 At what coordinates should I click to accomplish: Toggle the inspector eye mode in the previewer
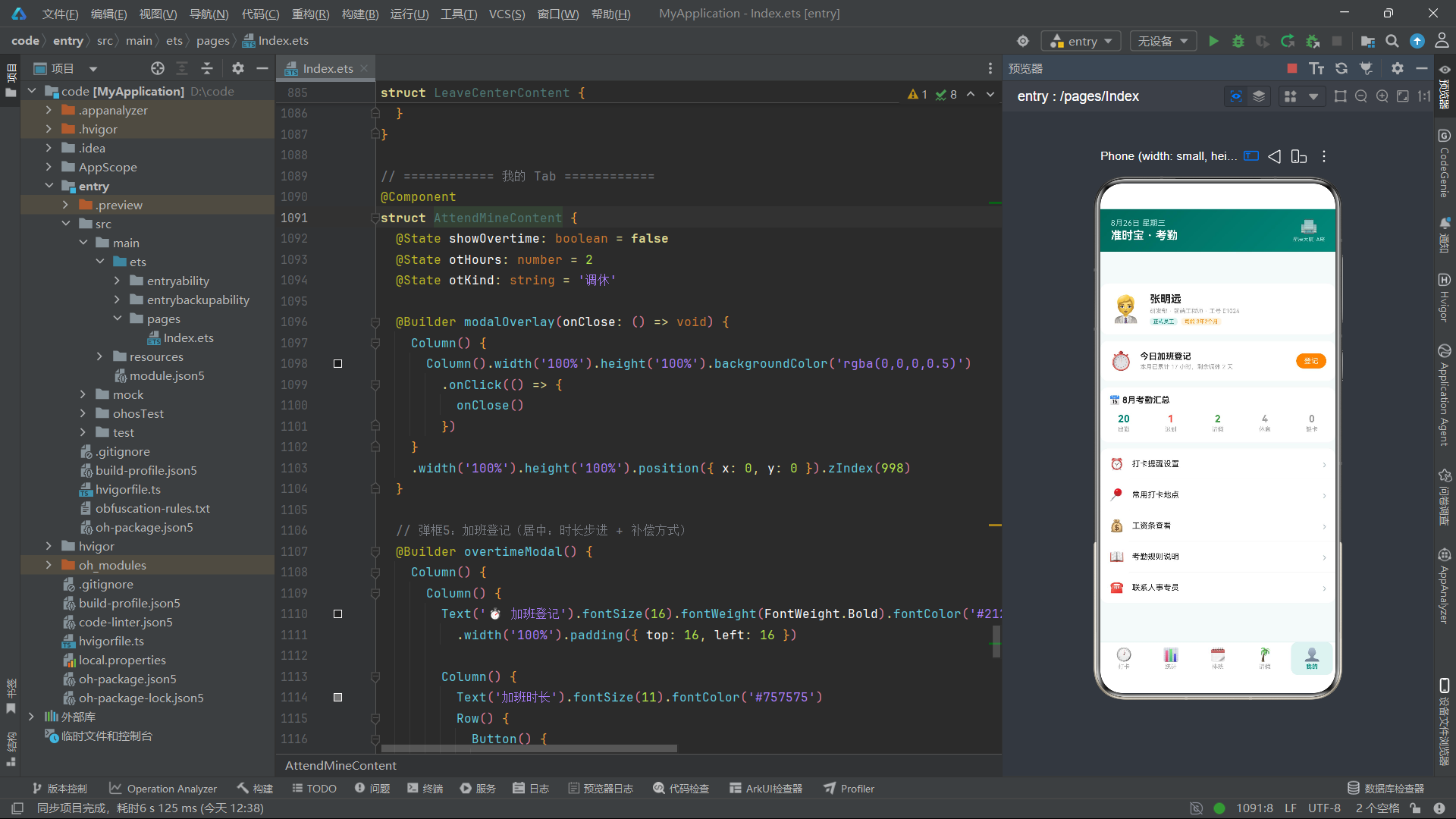click(x=1236, y=96)
